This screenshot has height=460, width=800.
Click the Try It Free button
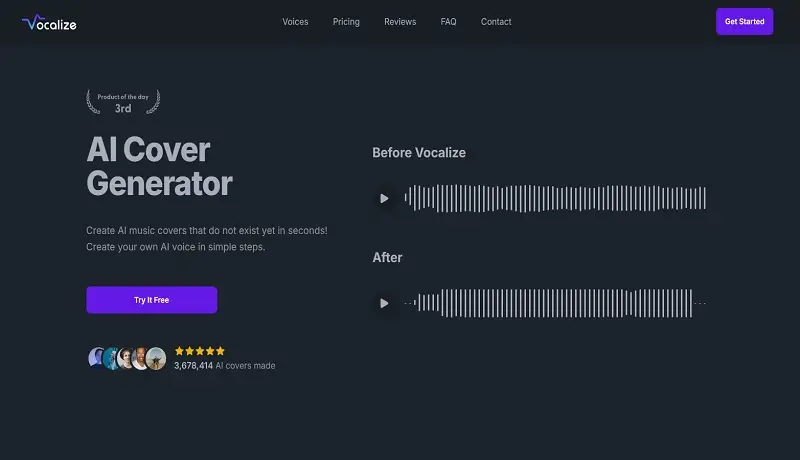coord(152,300)
